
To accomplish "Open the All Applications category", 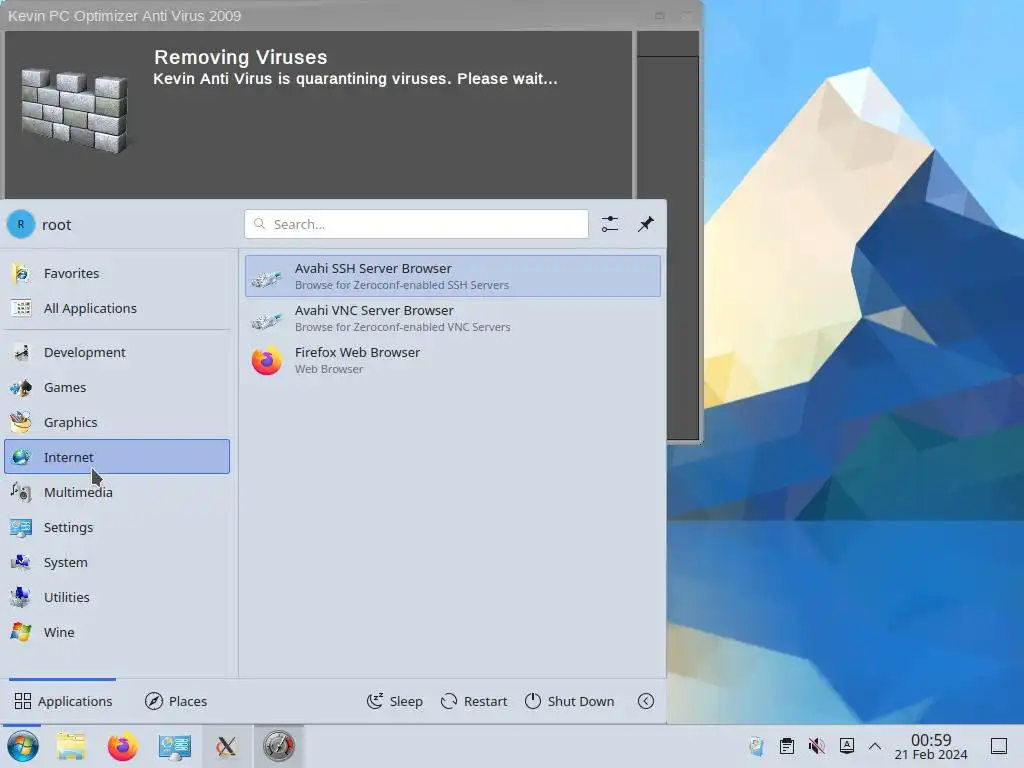I will (117, 308).
